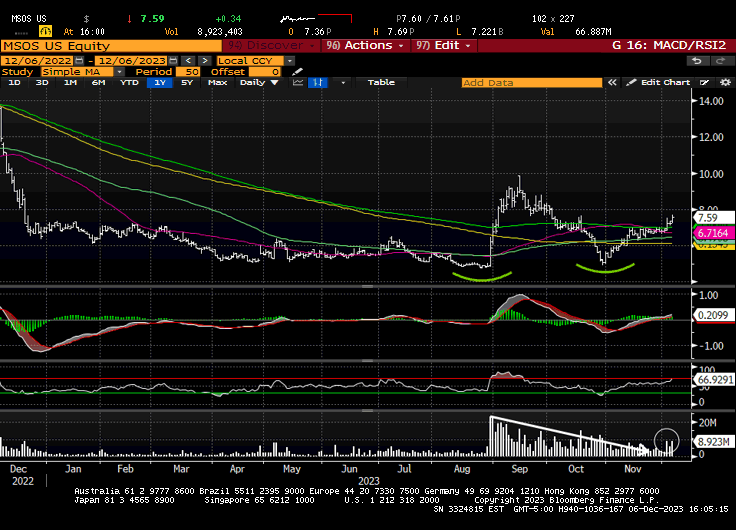
Task: Click the +0.34 price change value
Action: [228, 19]
